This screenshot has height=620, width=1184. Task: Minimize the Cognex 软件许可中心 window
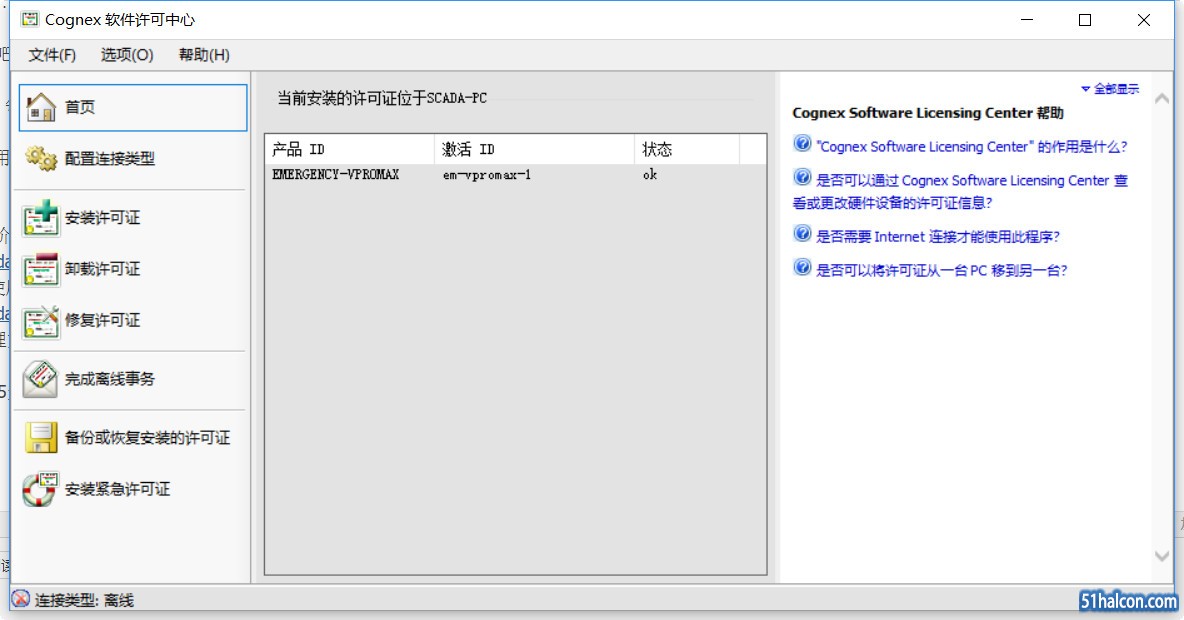pyautogui.click(x=1027, y=20)
